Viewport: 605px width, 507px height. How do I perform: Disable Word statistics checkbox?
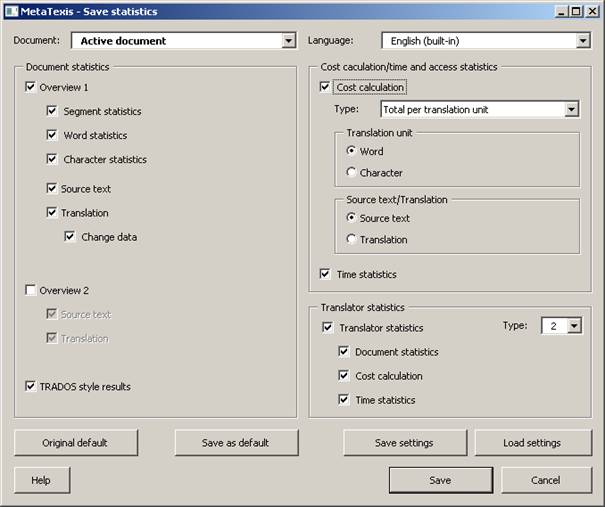[x=52, y=135]
